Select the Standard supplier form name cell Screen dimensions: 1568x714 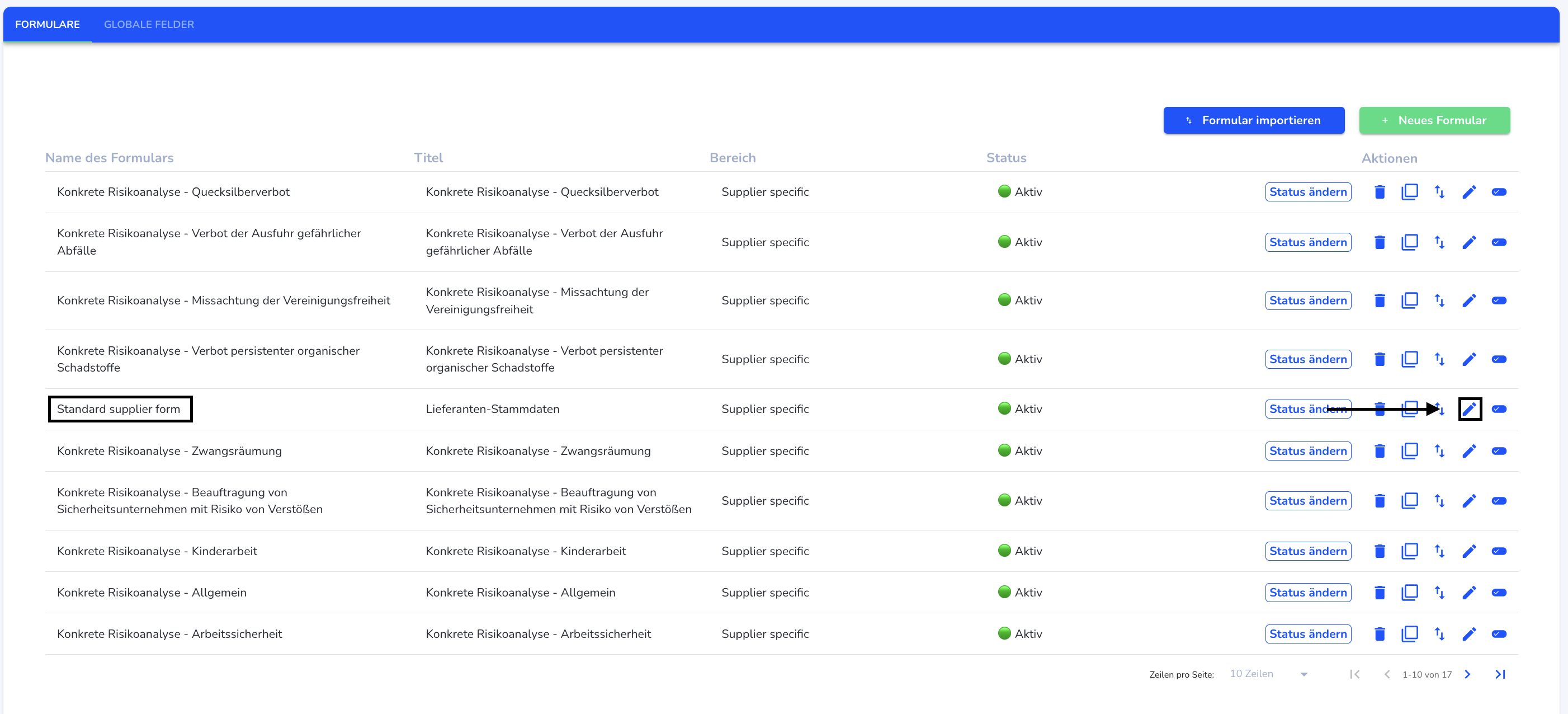pyautogui.click(x=119, y=409)
